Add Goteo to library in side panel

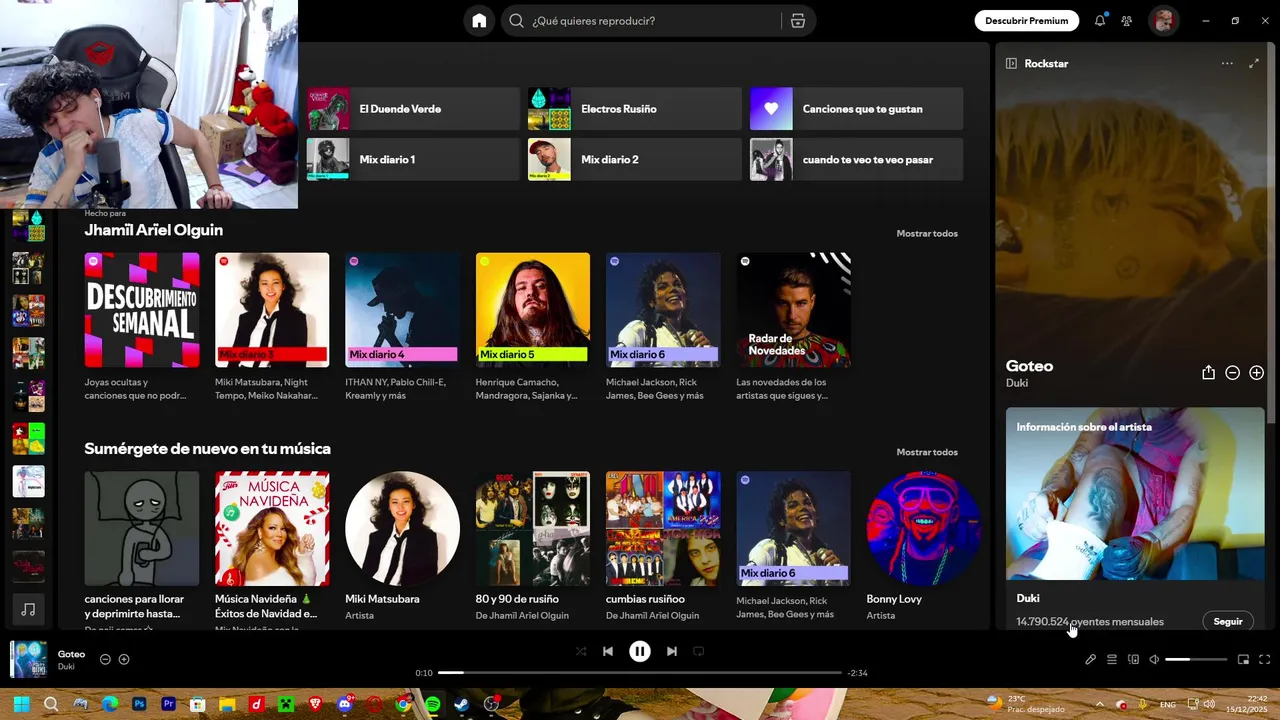point(1256,373)
